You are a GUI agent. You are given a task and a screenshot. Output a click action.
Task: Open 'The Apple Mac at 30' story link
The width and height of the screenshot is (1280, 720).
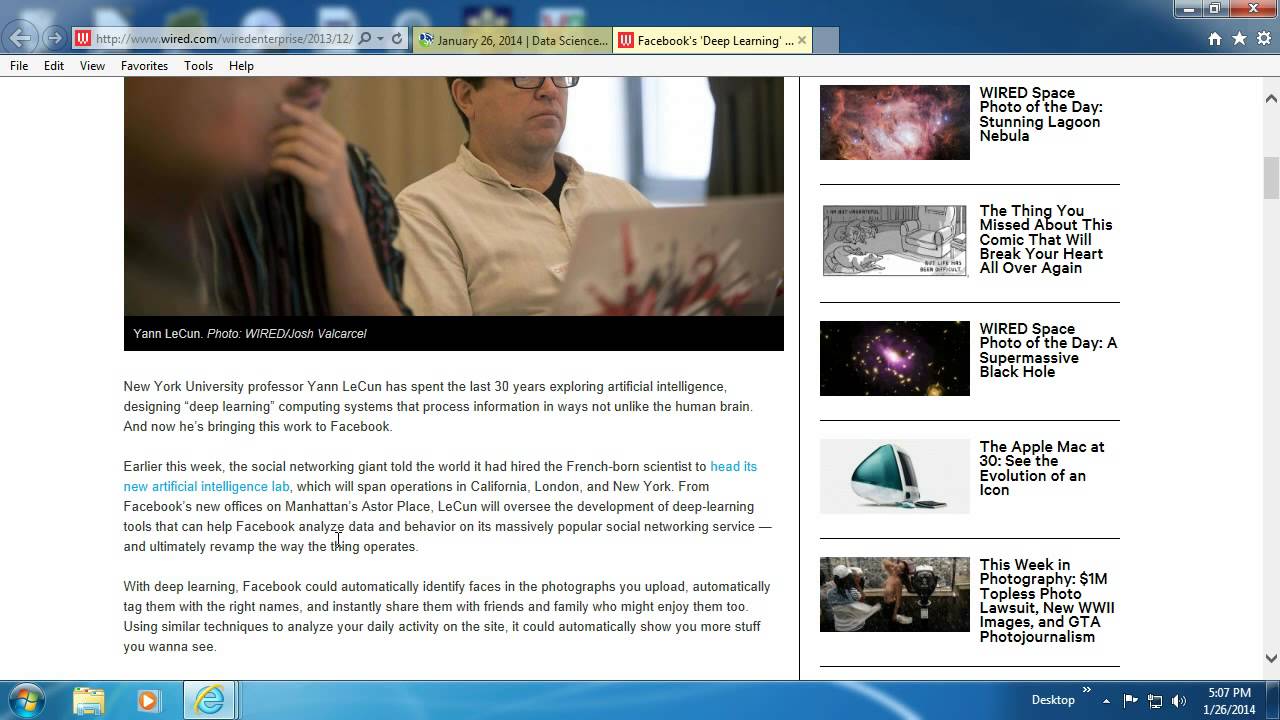(1042, 468)
